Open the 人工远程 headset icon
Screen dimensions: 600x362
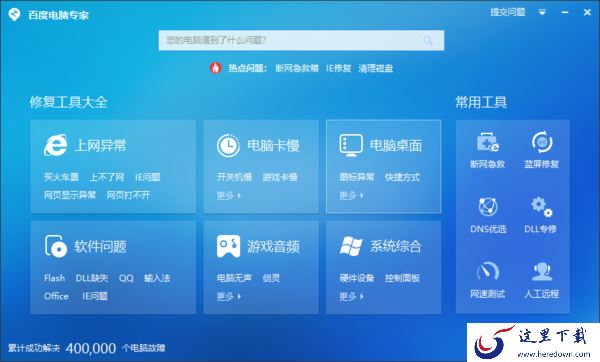[x=542, y=271]
